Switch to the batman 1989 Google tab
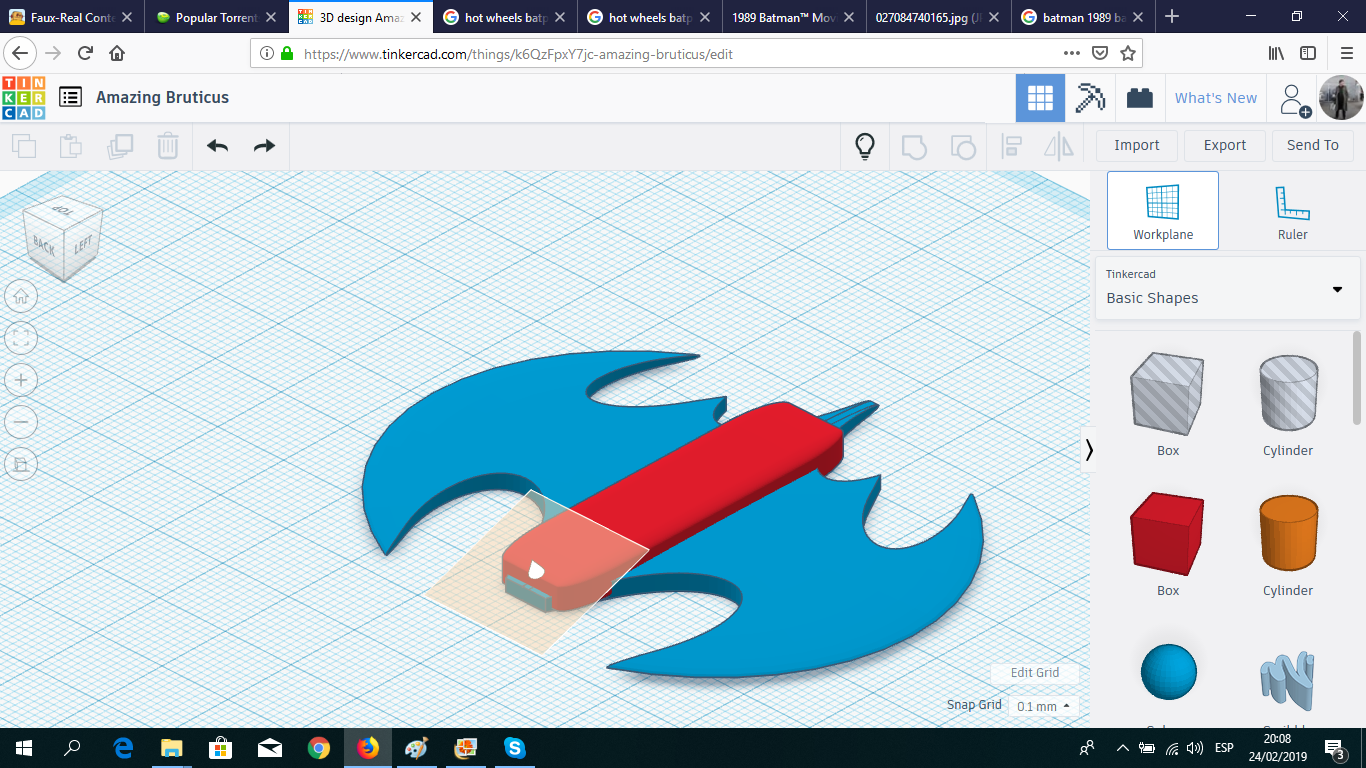 (1082, 17)
